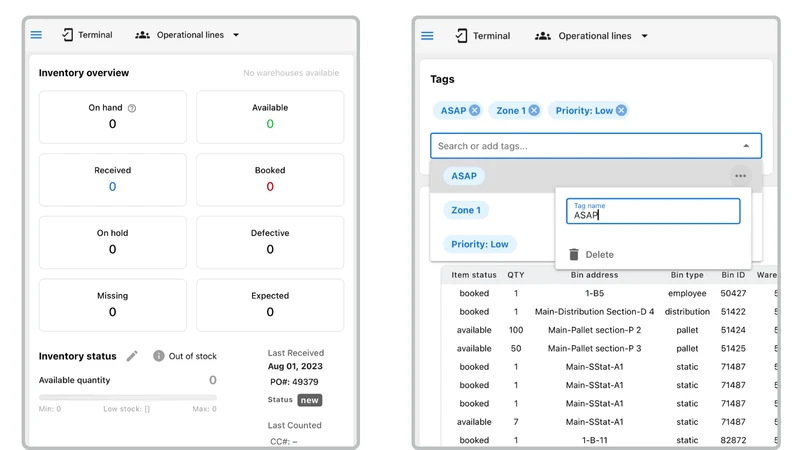Screen dimensions: 800x450
Task: Click the No warehouses available text
Action: 291,73
